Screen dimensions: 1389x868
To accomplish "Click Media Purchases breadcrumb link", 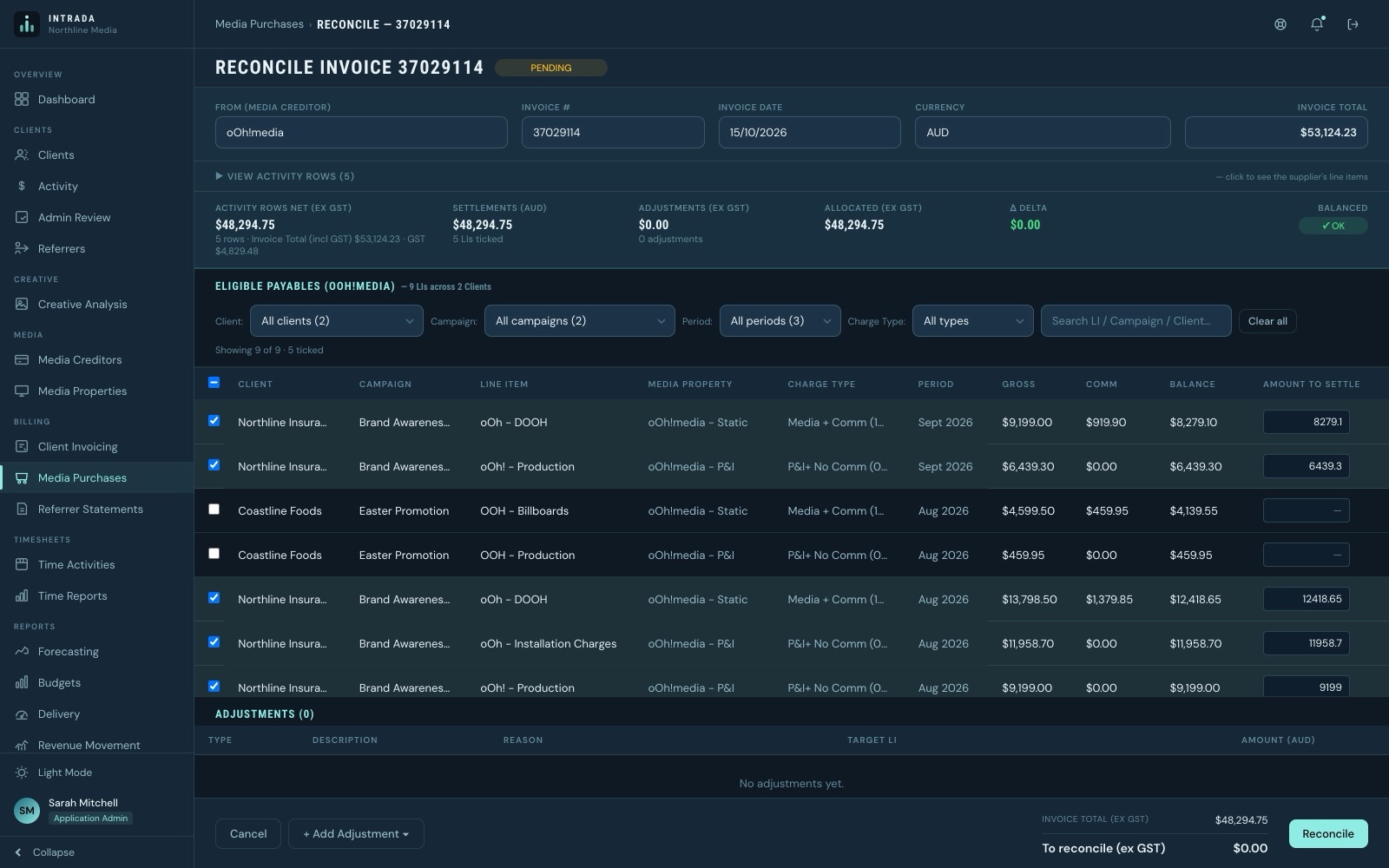I will [260, 24].
